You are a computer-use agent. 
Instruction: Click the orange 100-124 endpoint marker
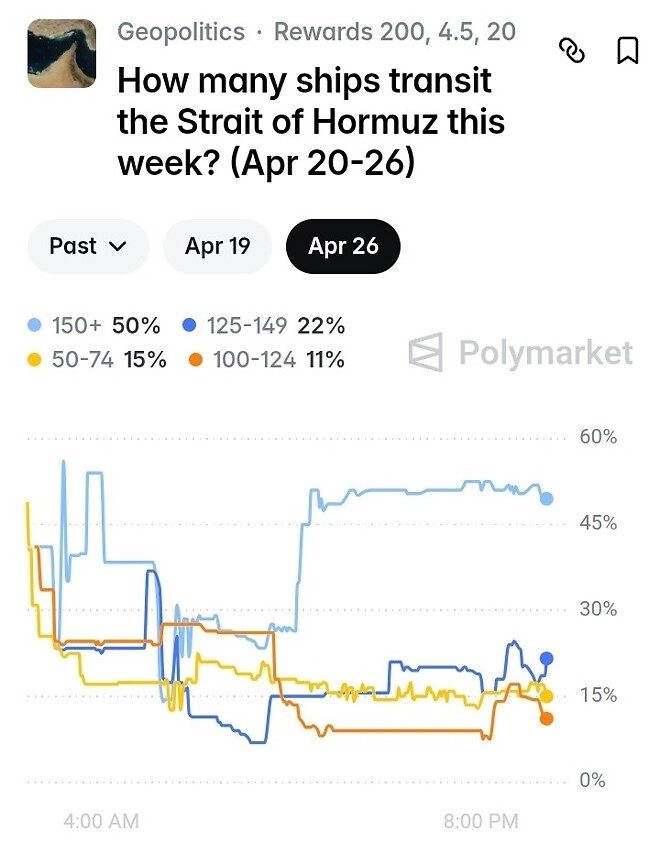[x=546, y=718]
